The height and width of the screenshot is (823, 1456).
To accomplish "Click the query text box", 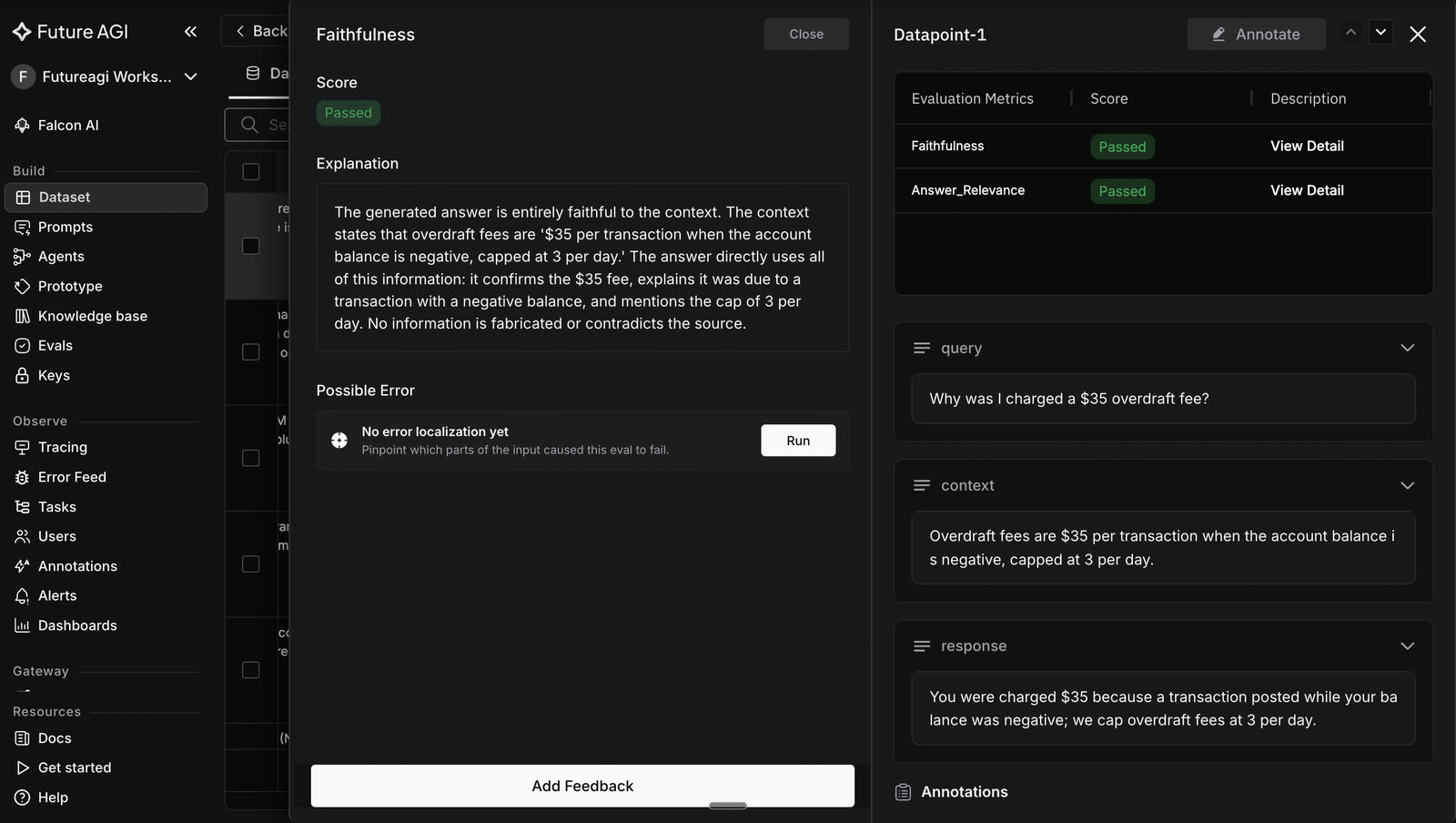I will (1163, 399).
